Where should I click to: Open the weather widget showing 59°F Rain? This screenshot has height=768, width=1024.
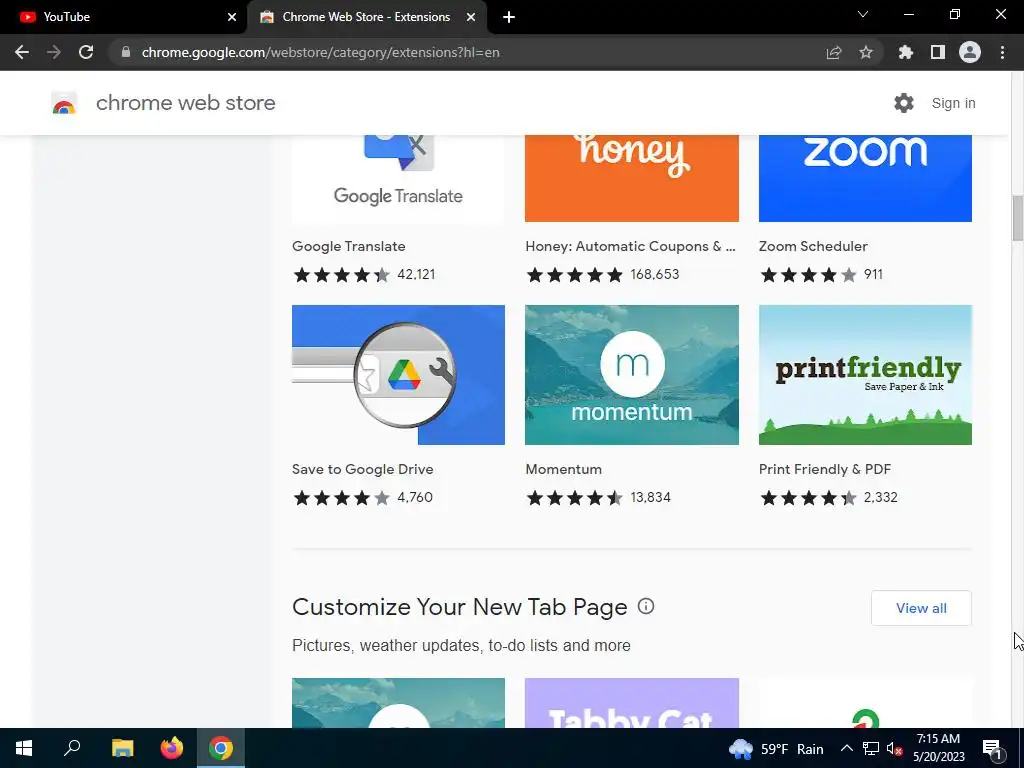[x=776, y=748]
